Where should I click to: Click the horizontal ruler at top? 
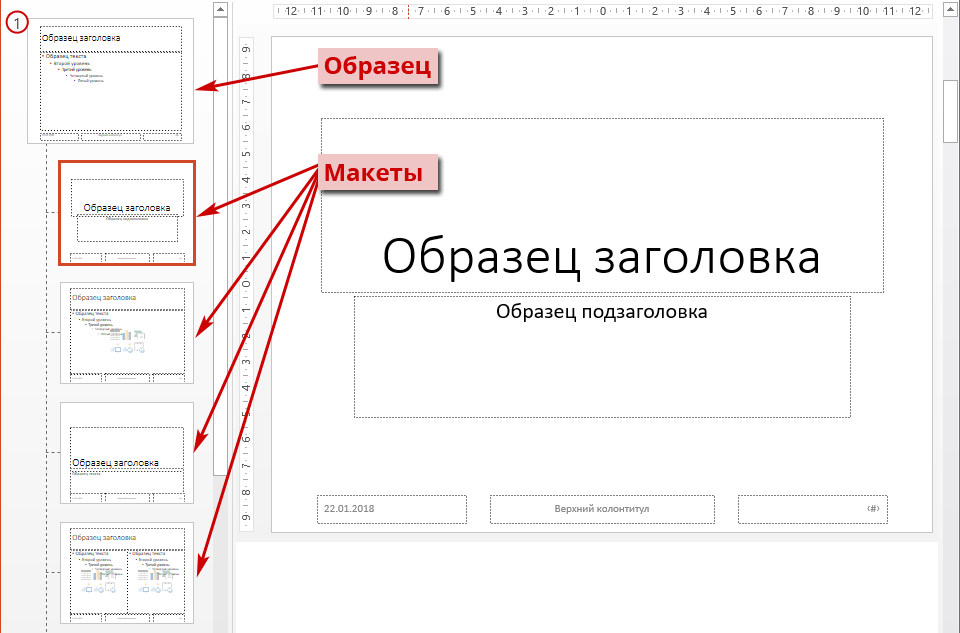(602, 11)
